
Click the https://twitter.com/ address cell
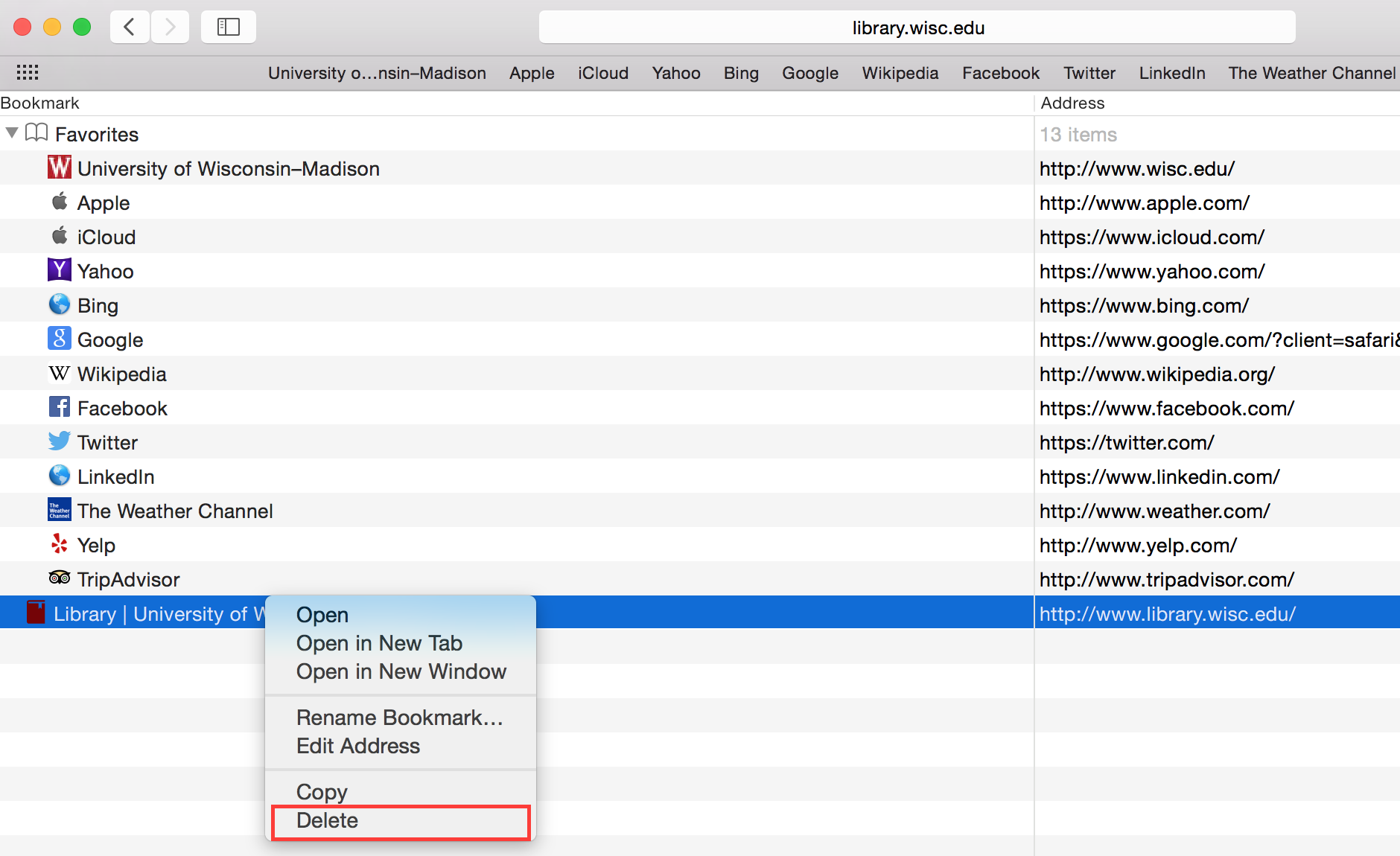tap(1127, 443)
